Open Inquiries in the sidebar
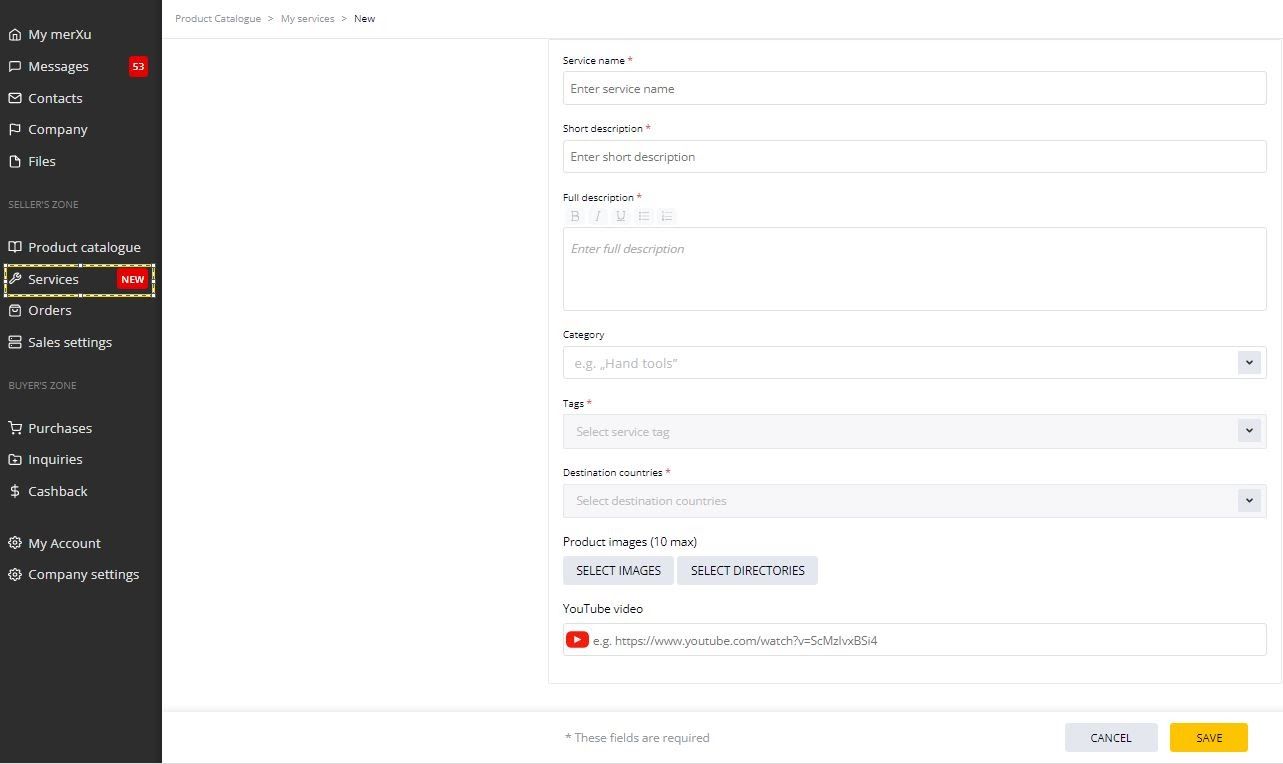The width and height of the screenshot is (1283, 764). pyautogui.click(x=55, y=459)
